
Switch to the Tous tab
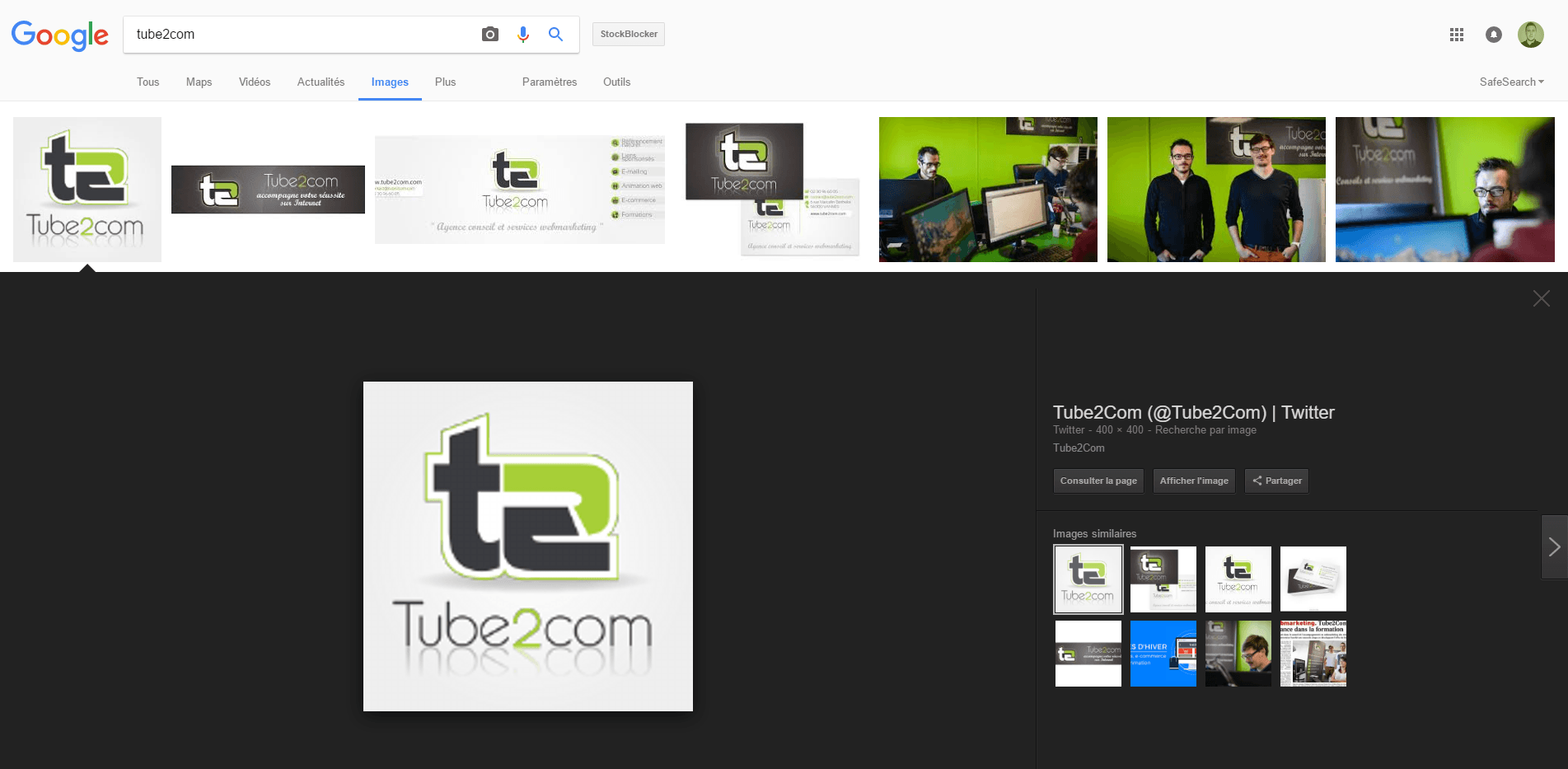tap(148, 82)
